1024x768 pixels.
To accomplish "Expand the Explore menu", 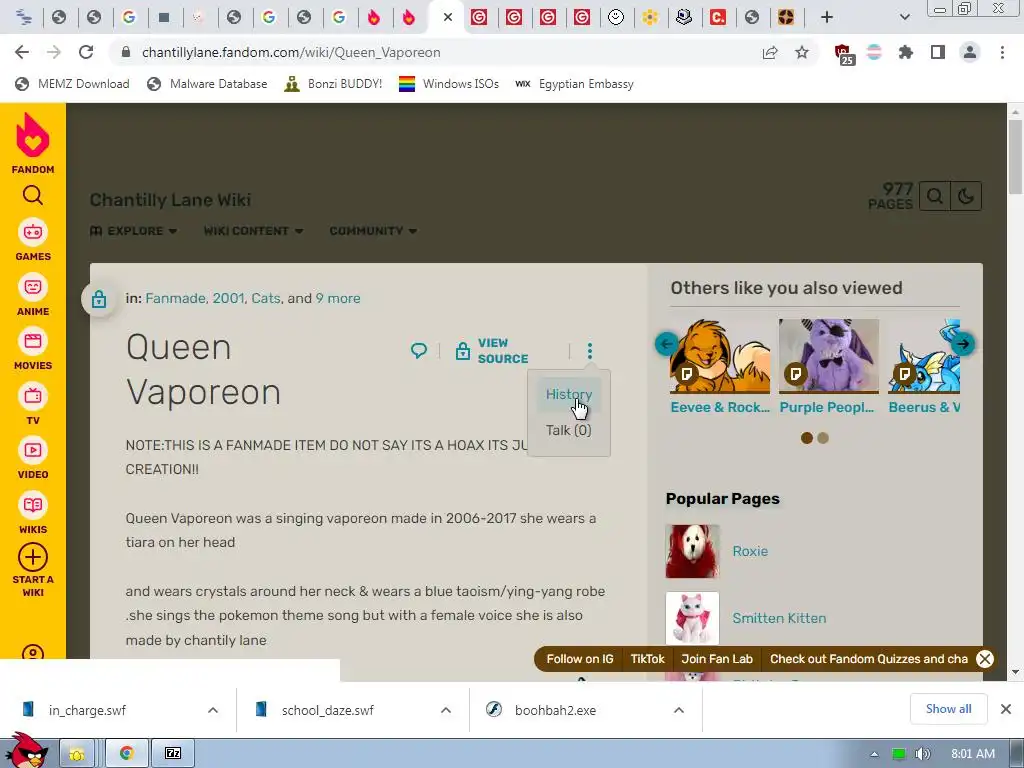I will click(x=133, y=231).
